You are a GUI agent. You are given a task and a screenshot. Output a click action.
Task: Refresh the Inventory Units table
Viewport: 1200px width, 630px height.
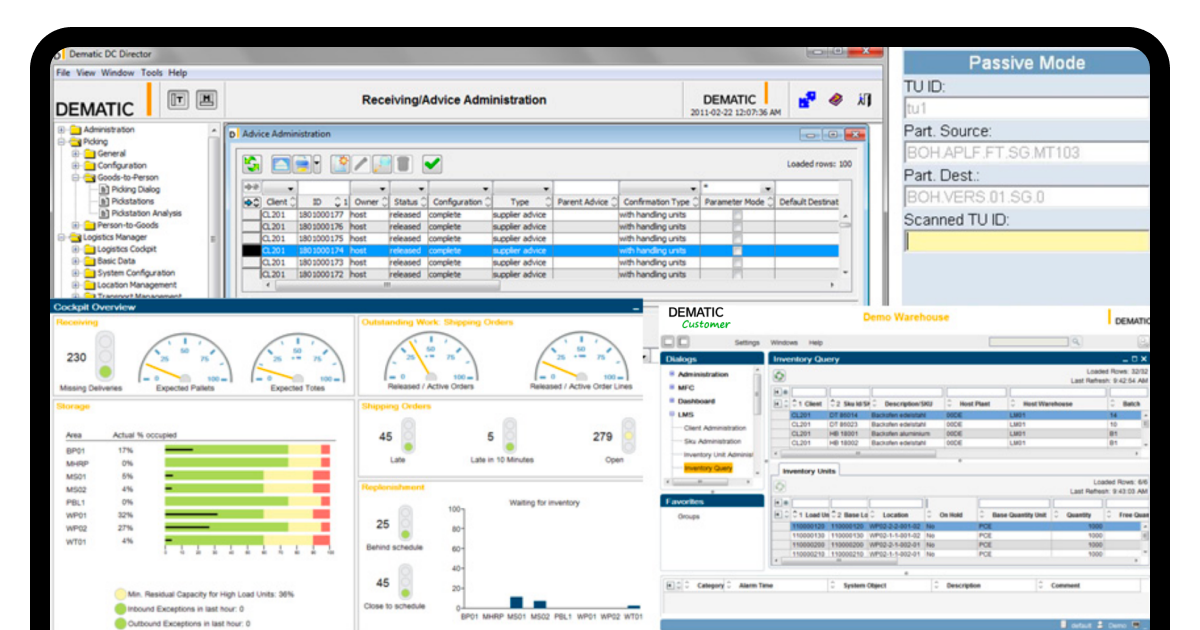tap(779, 487)
